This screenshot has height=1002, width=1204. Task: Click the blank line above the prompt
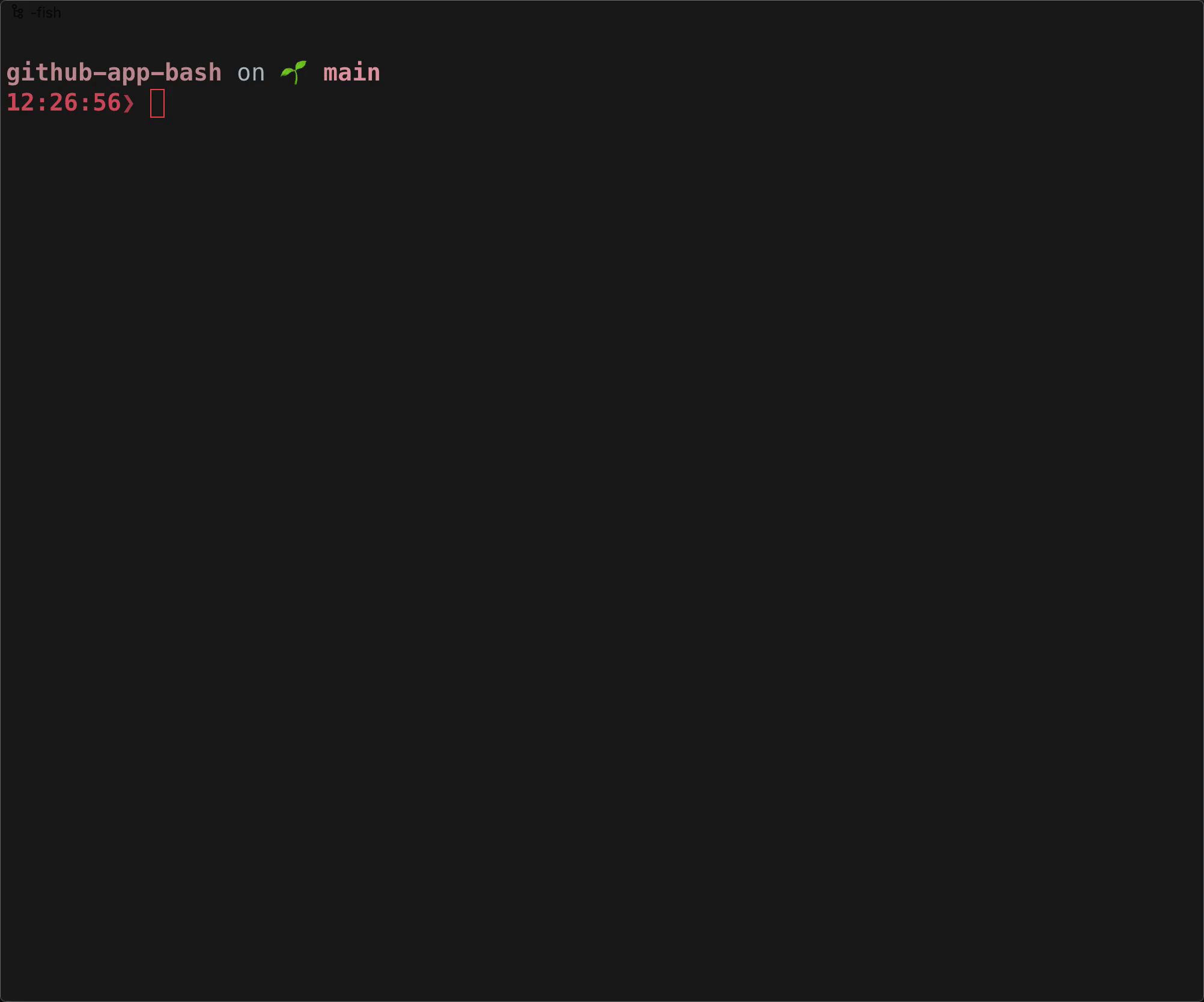602,42
